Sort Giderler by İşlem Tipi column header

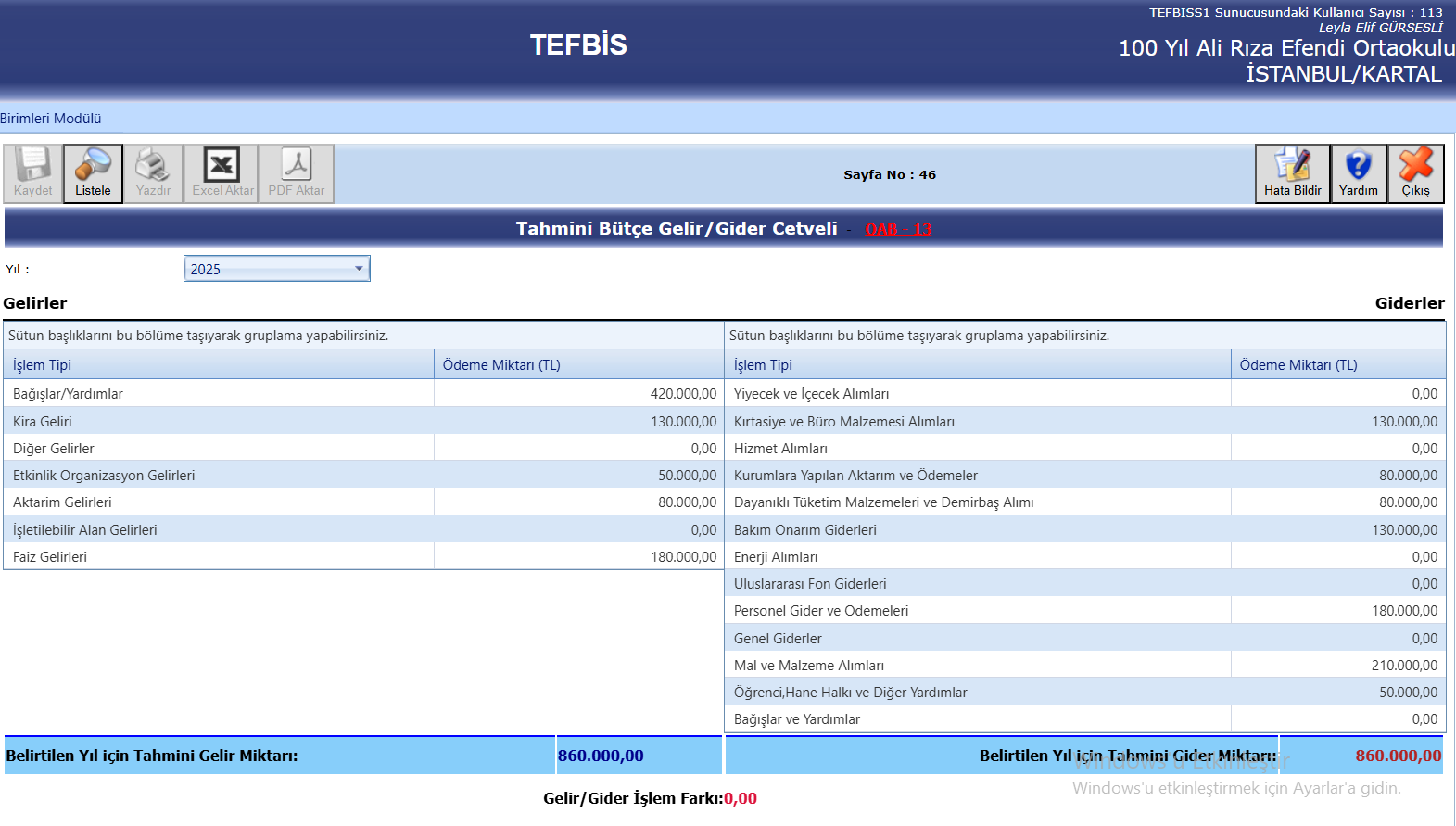click(x=763, y=365)
